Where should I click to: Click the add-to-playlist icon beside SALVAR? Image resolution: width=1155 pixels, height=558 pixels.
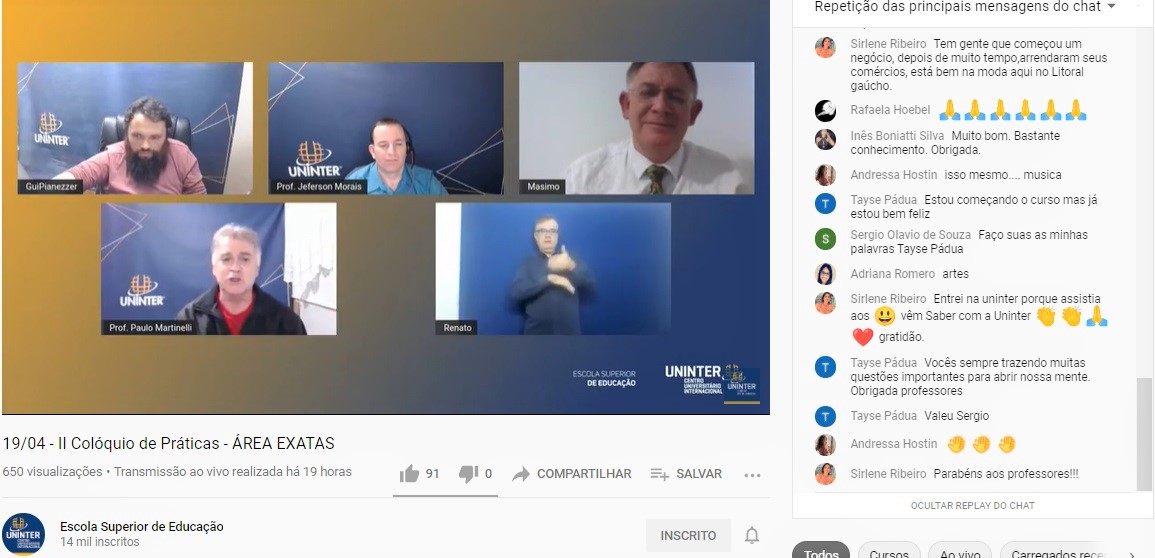click(659, 474)
